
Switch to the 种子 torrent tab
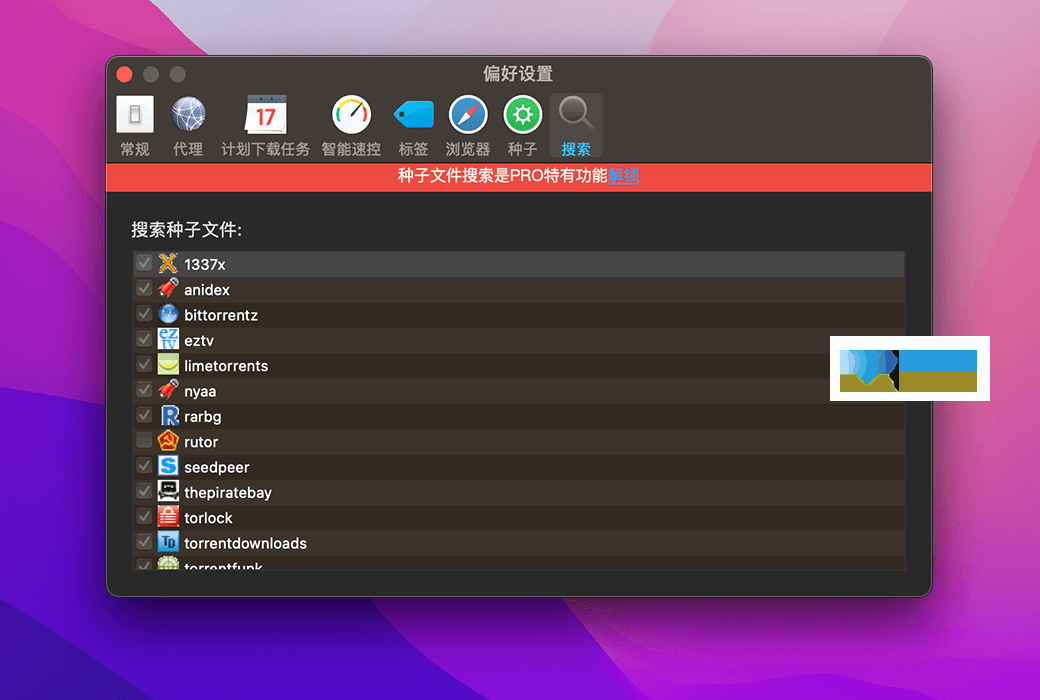pyautogui.click(x=523, y=126)
